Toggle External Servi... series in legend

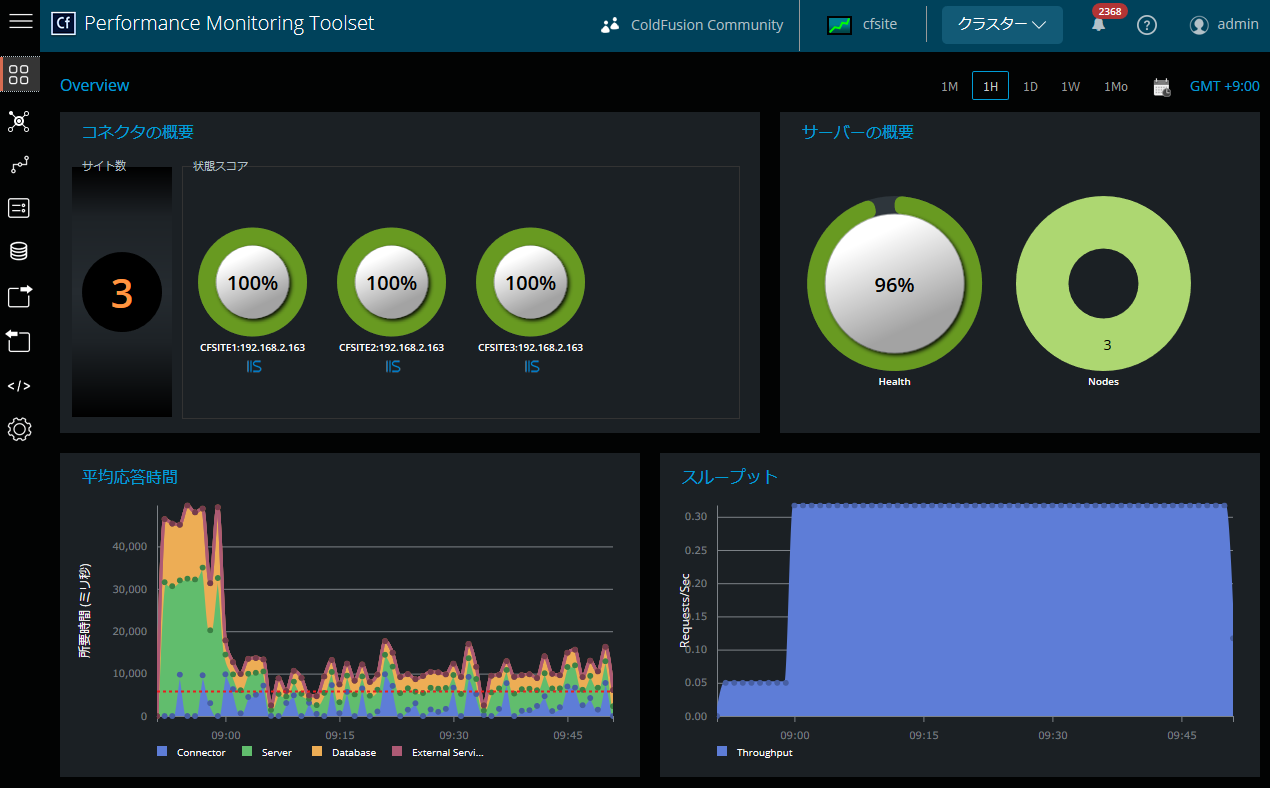tap(440, 752)
